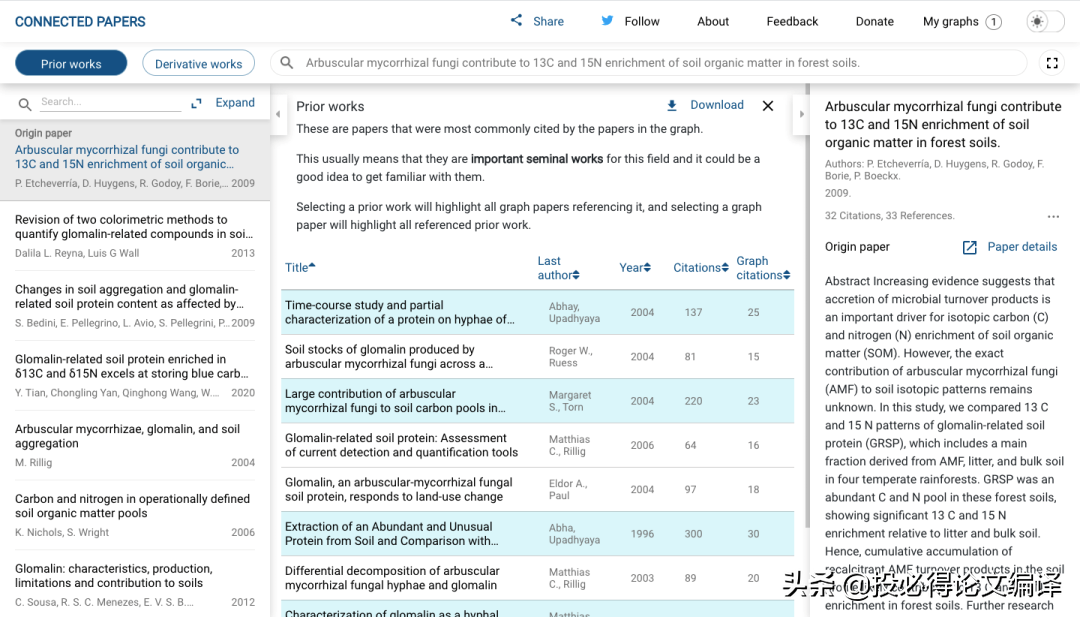Click the '32 Citations, 33 References' text
1080x617 pixels.
click(889, 216)
